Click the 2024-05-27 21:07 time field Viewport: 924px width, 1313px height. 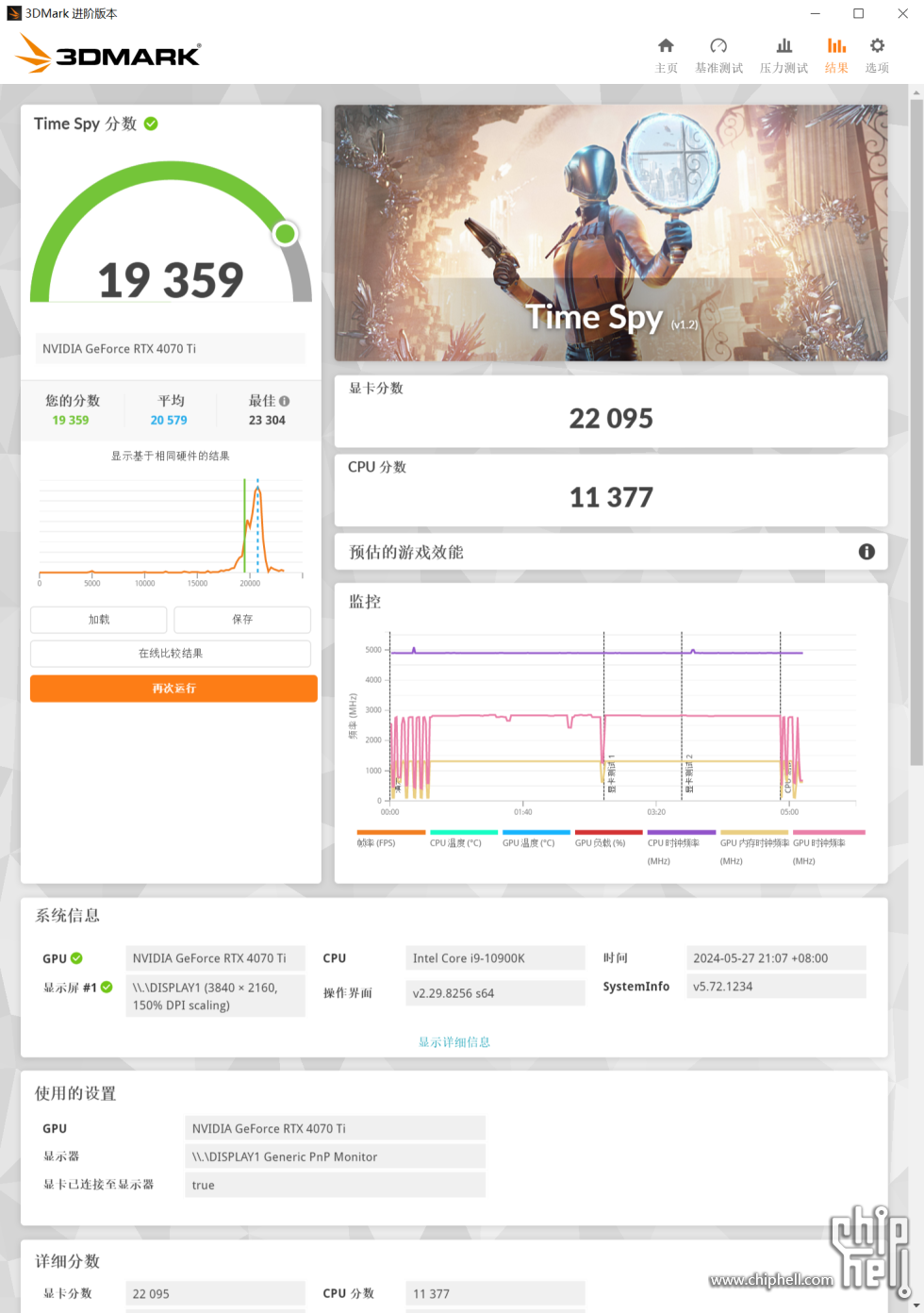[x=776, y=958]
